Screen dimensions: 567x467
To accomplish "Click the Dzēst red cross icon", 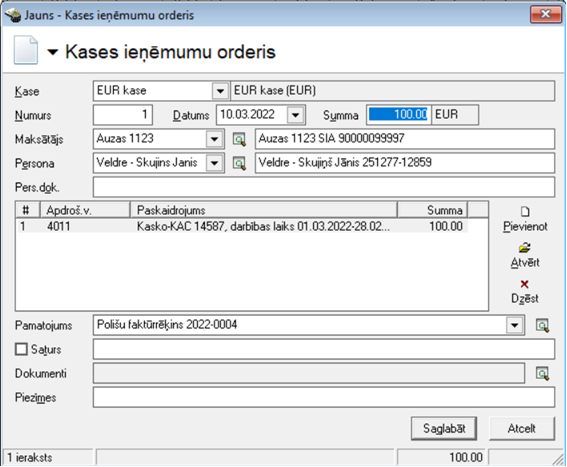I will [x=524, y=284].
